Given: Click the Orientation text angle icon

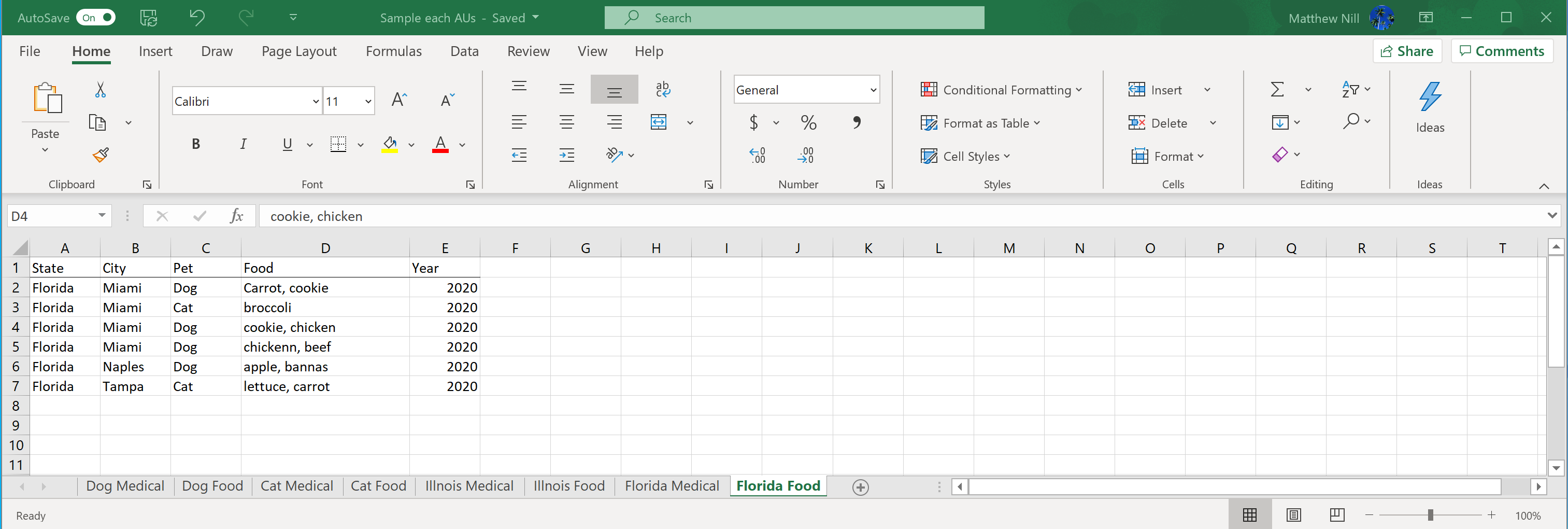Looking at the screenshot, I should (615, 155).
